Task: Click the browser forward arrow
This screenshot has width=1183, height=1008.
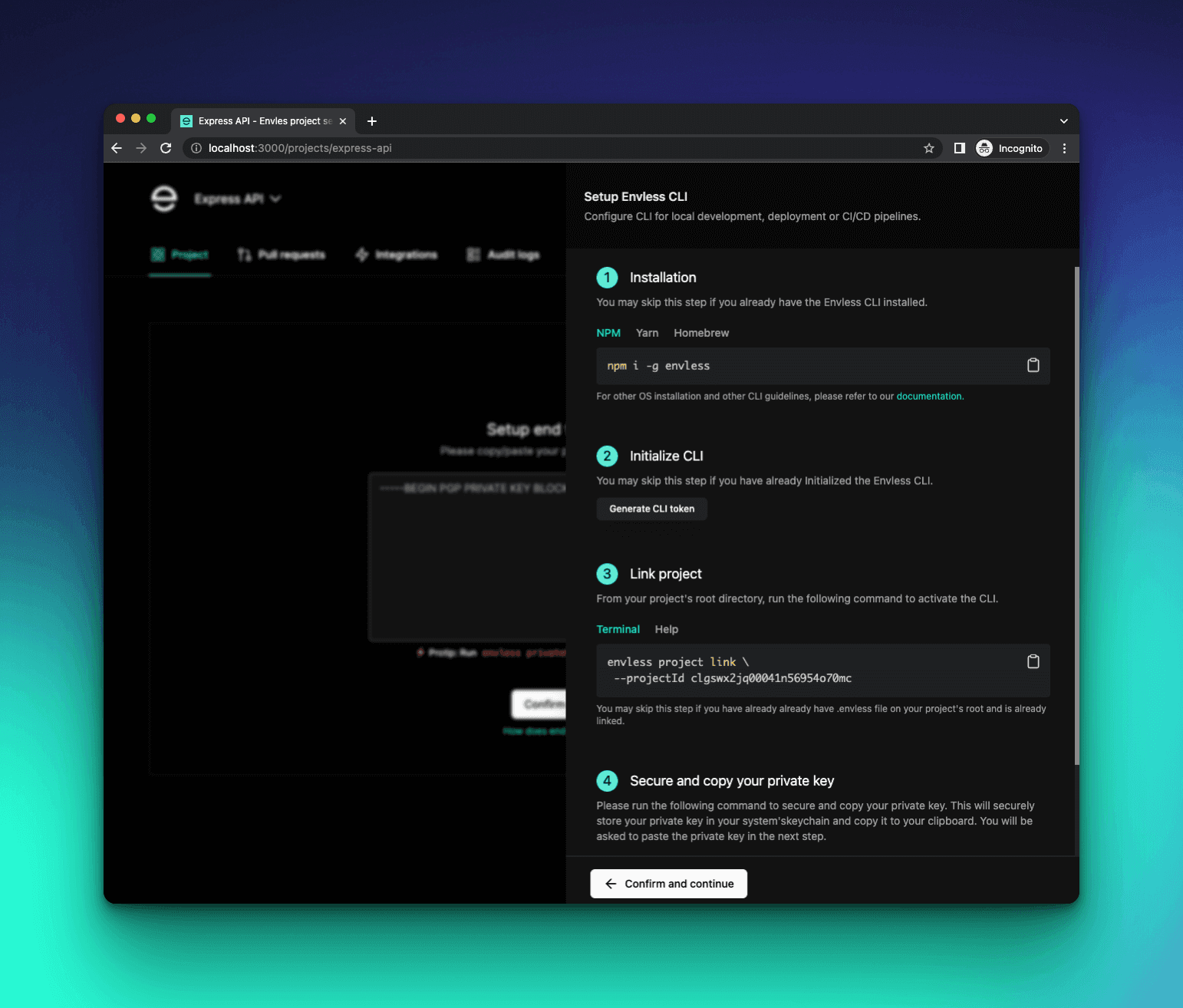Action: pos(141,148)
